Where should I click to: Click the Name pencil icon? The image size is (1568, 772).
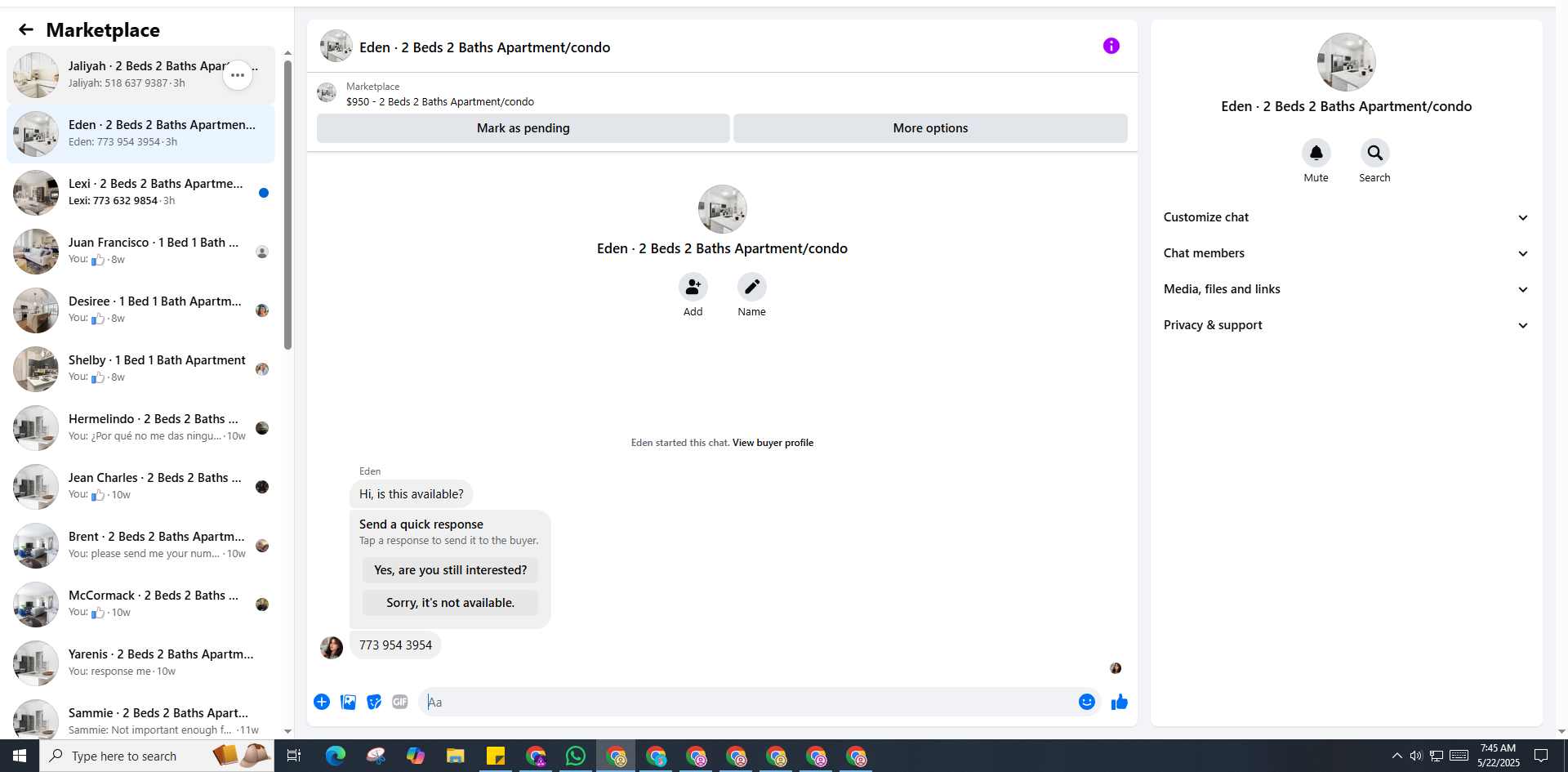click(x=751, y=287)
